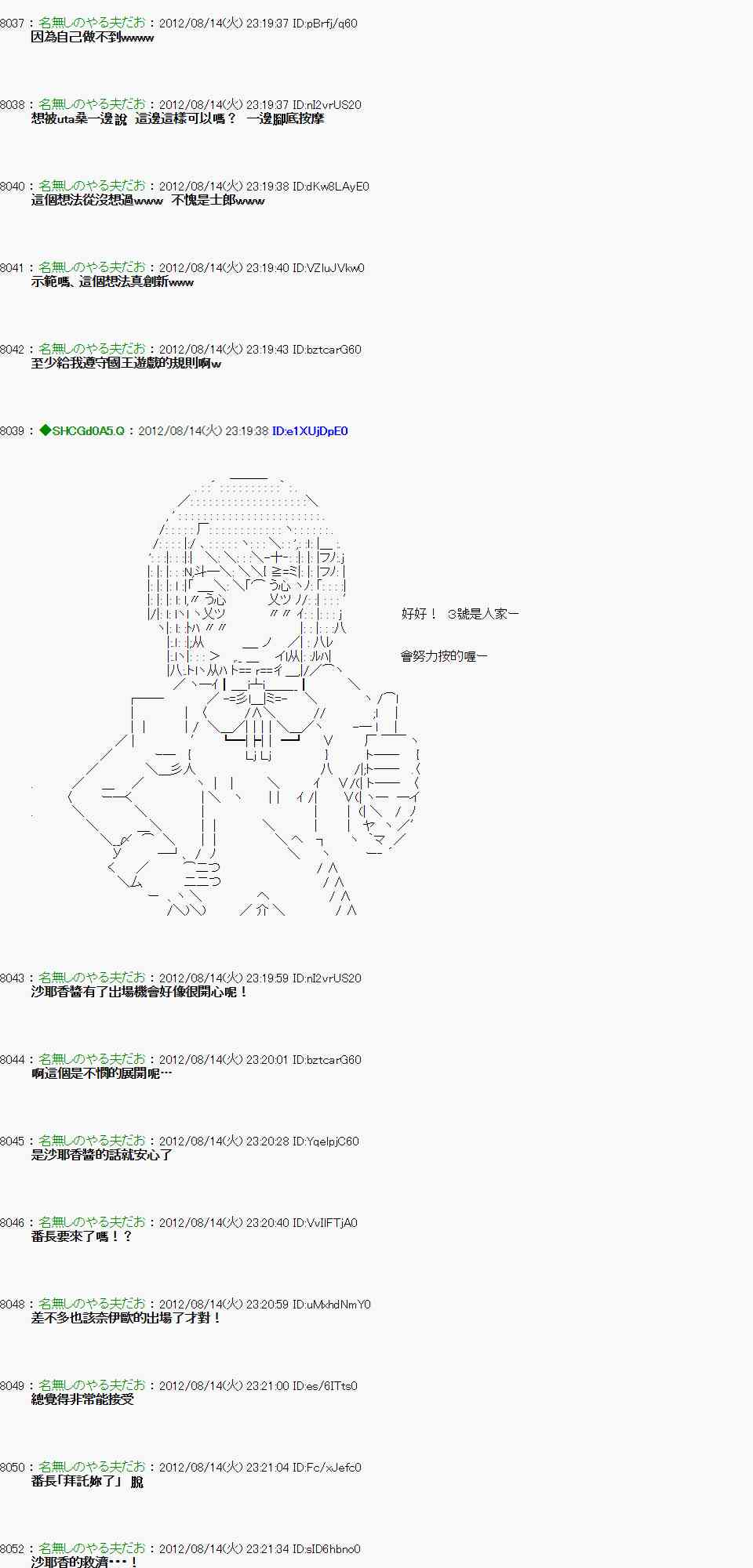The height and width of the screenshot is (1568, 753).
Task: Open the poster name in post 8048
Action: (92, 1304)
